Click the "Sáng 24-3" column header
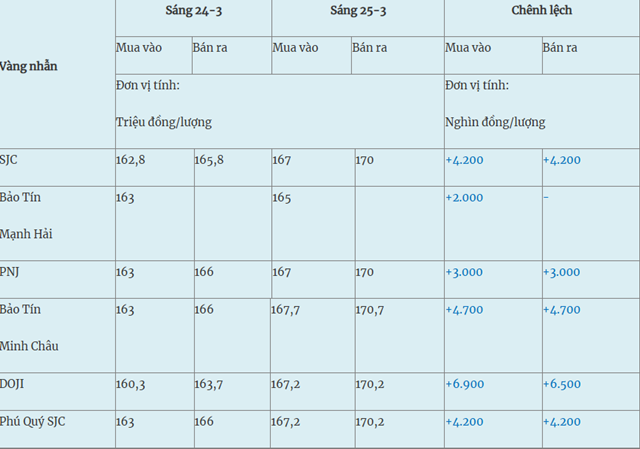The image size is (640, 449). [x=193, y=10]
